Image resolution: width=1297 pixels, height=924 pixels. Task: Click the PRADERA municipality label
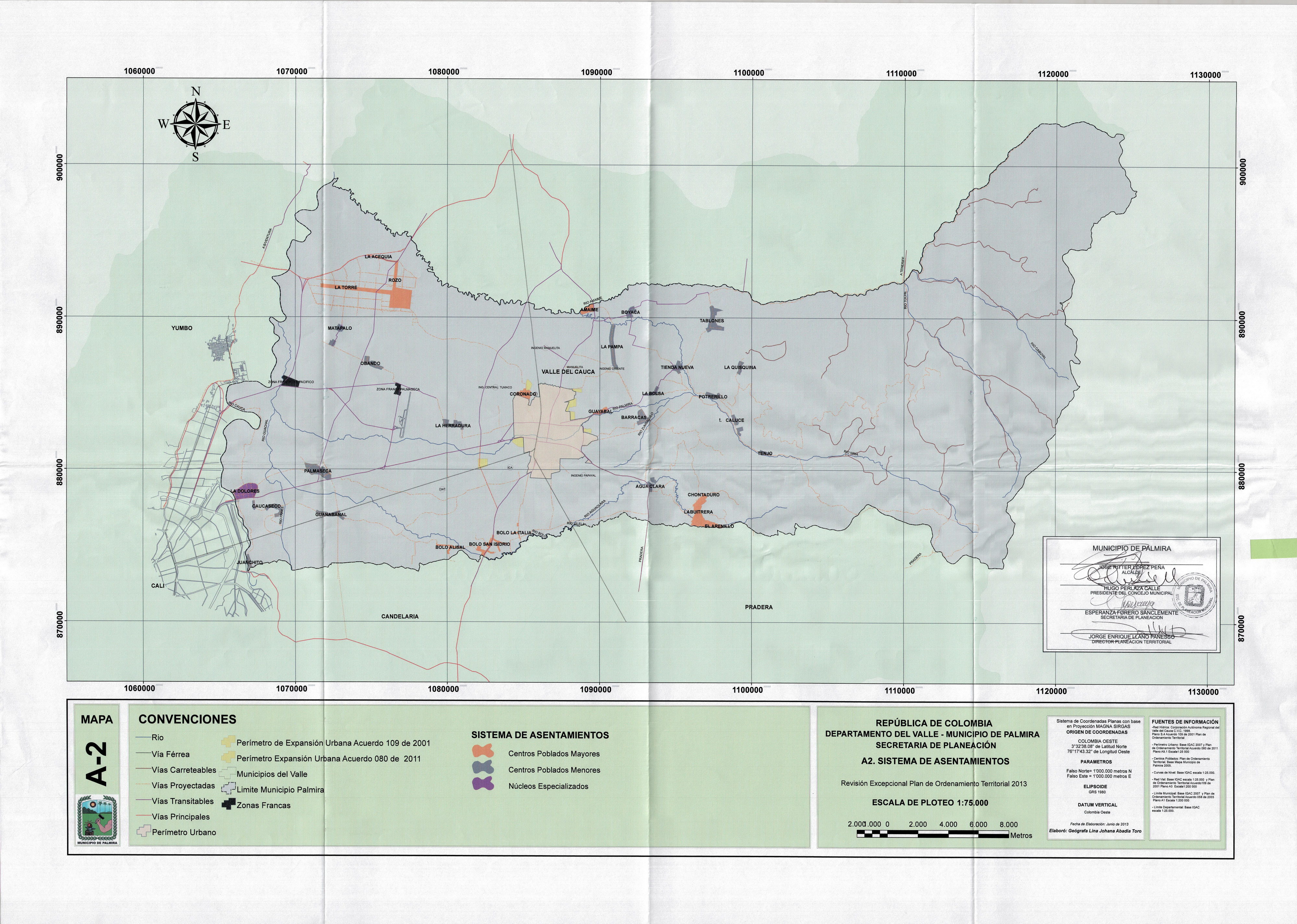(x=758, y=607)
